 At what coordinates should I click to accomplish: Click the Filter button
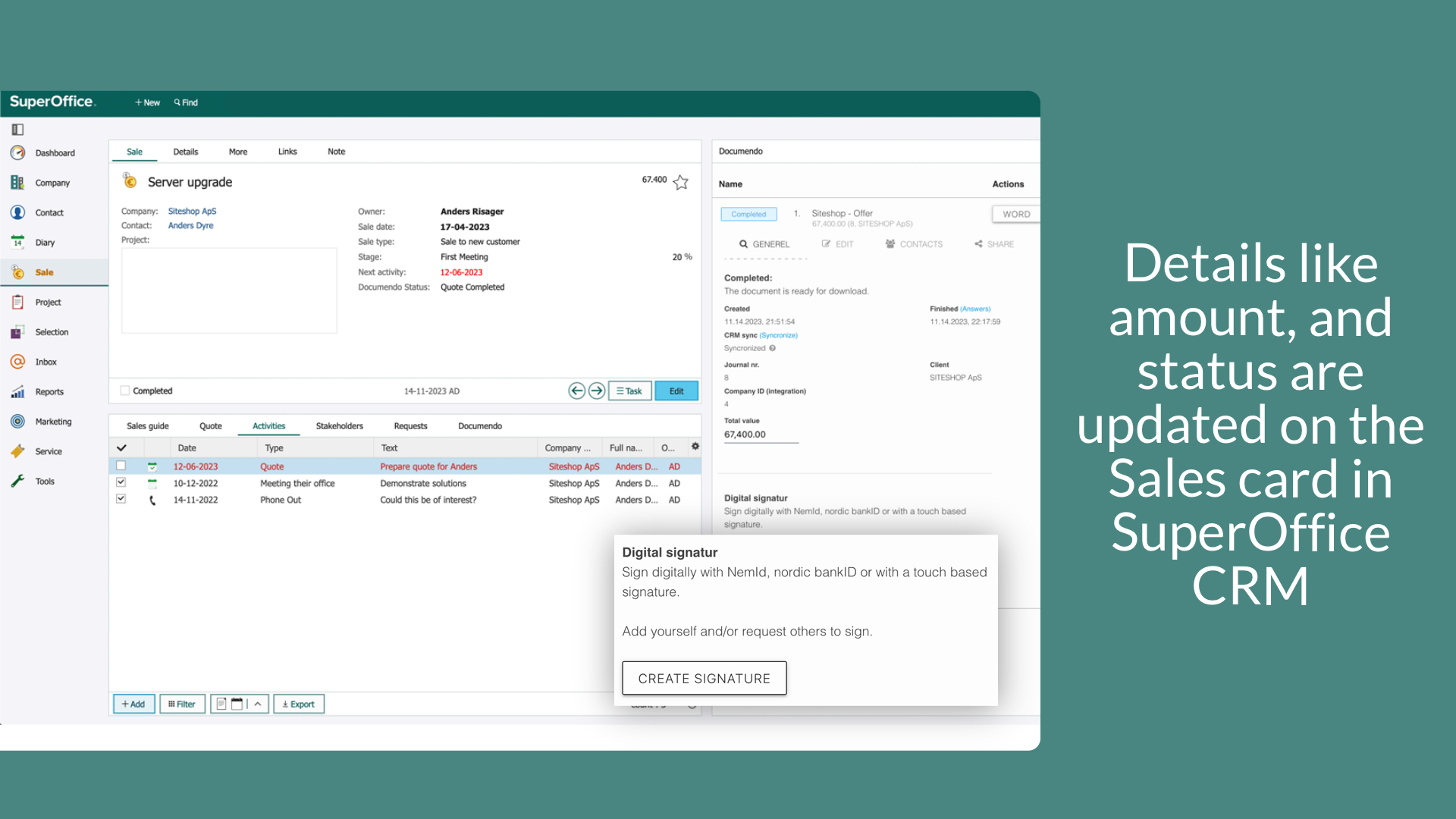tap(182, 704)
